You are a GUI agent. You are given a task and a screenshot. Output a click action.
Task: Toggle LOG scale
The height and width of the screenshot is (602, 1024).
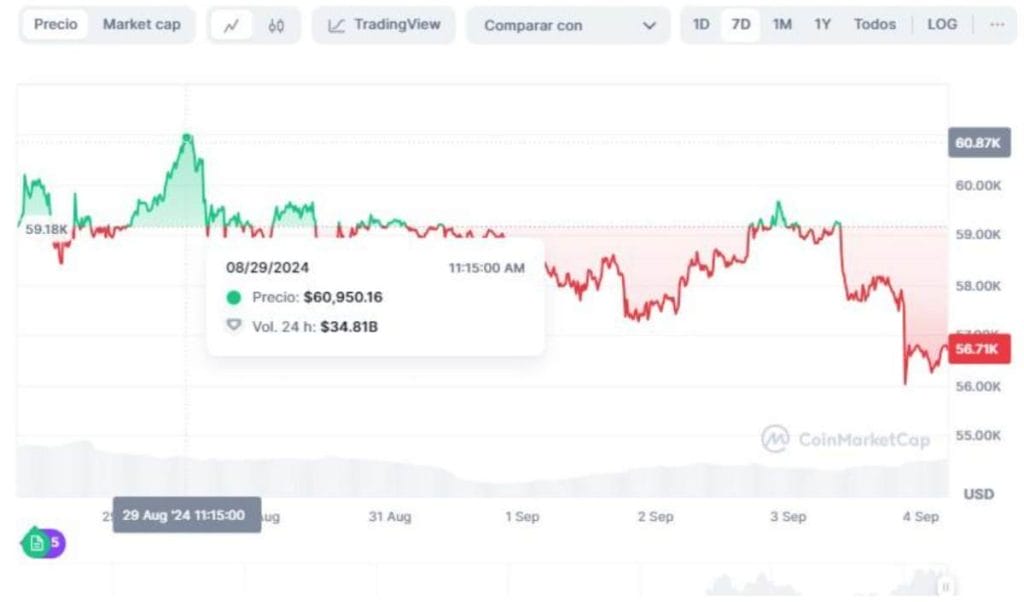942,25
